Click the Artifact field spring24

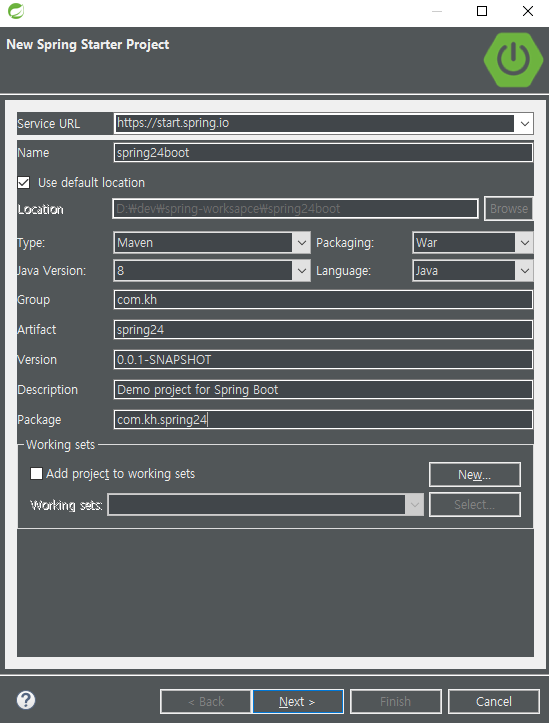(x=323, y=330)
